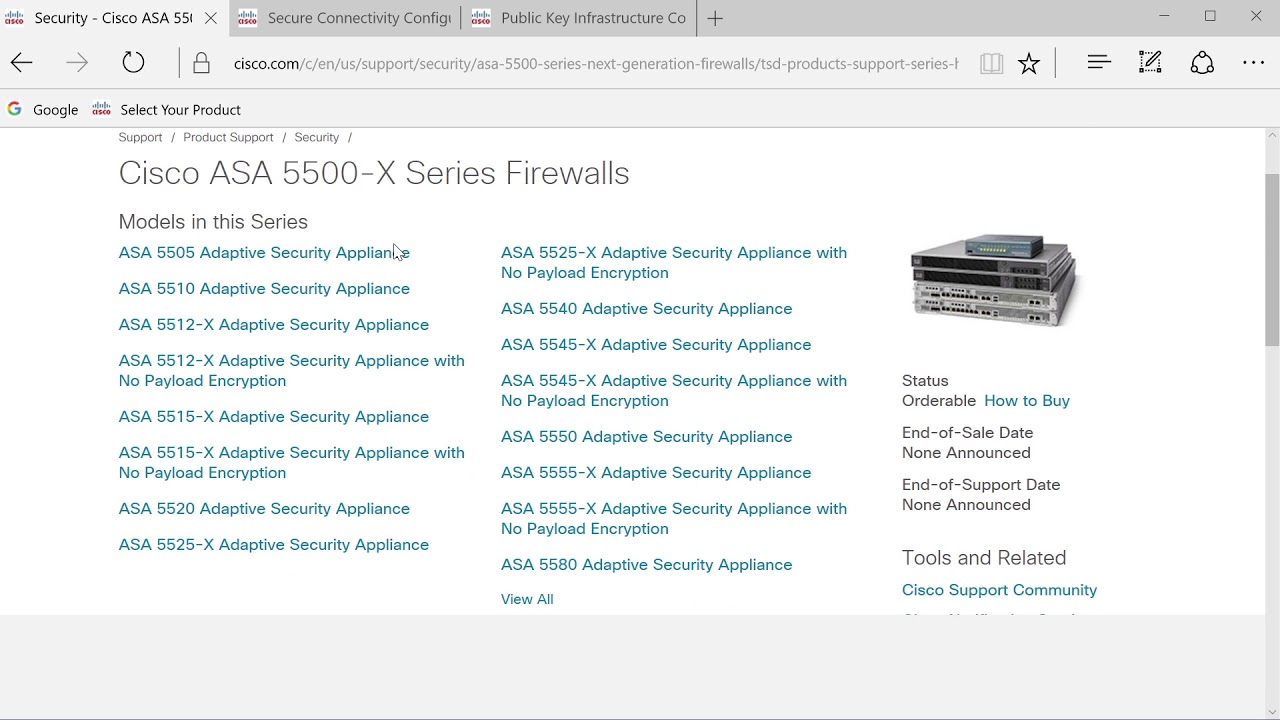This screenshot has width=1280, height=720.
Task: Switch to Public Key Infrastructure tab
Action: point(580,18)
